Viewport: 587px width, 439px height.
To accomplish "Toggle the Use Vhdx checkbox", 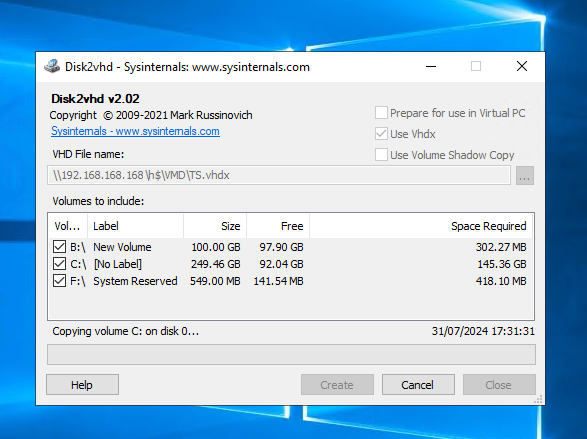I will click(381, 134).
